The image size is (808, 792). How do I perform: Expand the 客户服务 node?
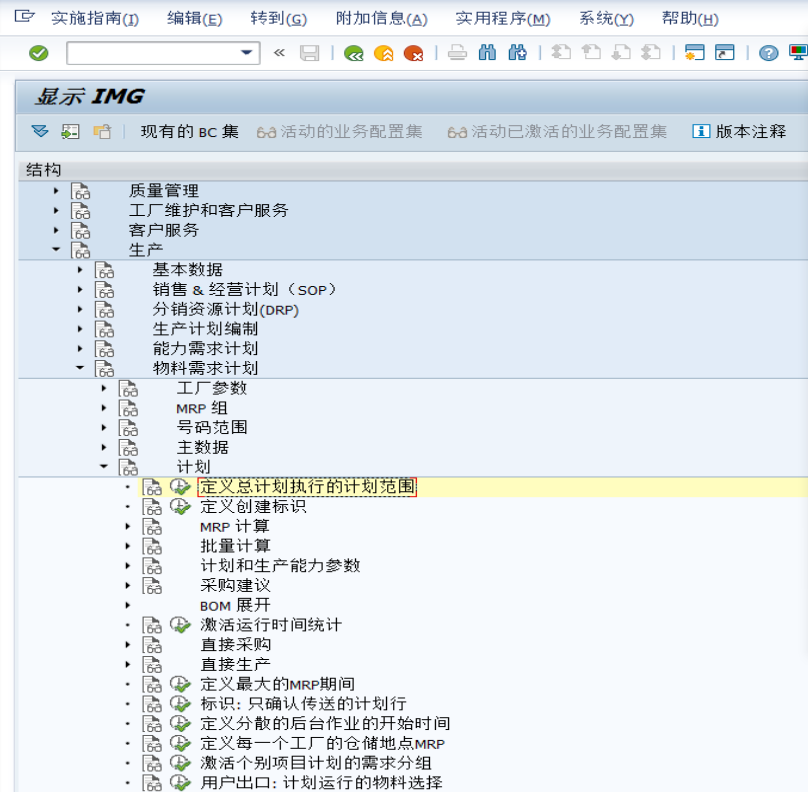click(x=56, y=230)
